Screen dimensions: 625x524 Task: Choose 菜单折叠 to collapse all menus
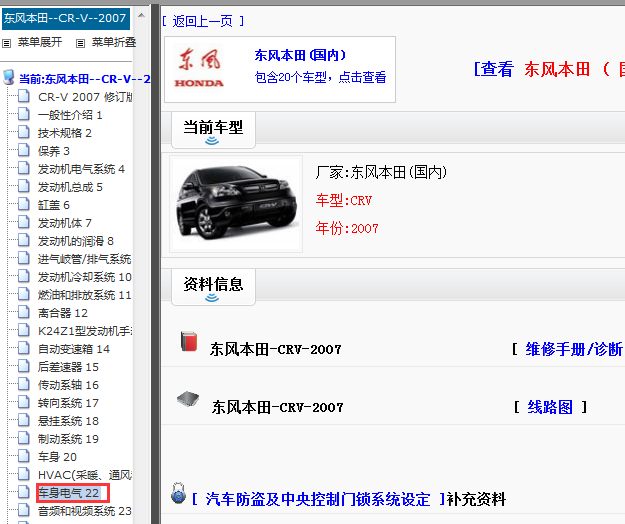pos(114,42)
